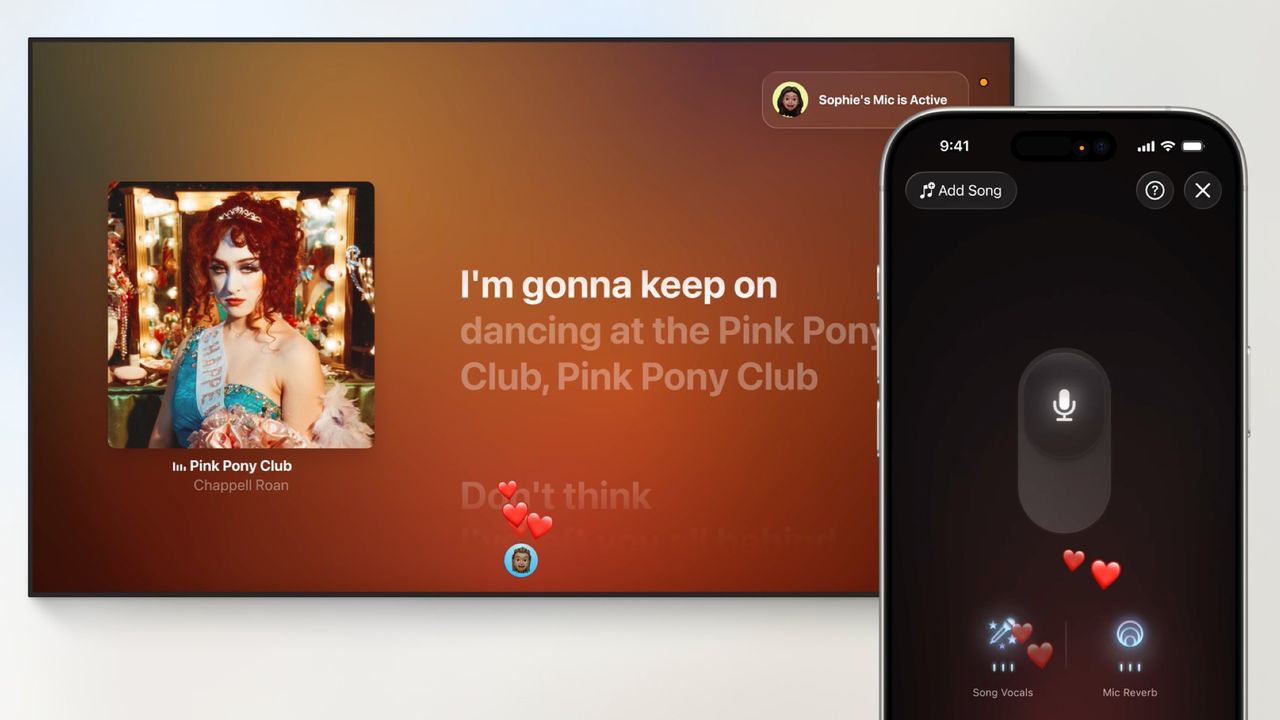Adjust the Mic Reverb control
This screenshot has height=720, width=1280.
[x=1130, y=644]
